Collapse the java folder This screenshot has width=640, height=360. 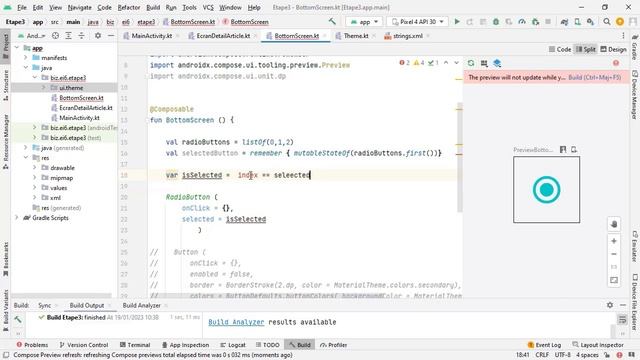(26, 68)
